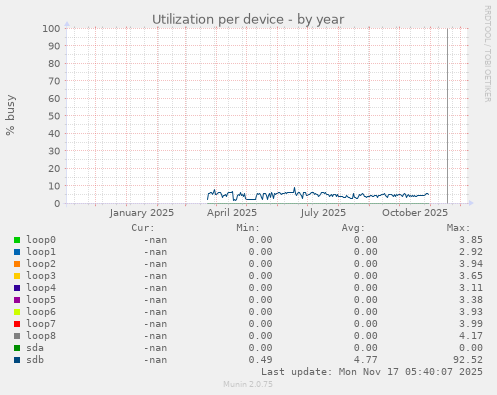Screen dimensions: 497x395
Task: Select the loop6 legend label
Action: coord(41,312)
